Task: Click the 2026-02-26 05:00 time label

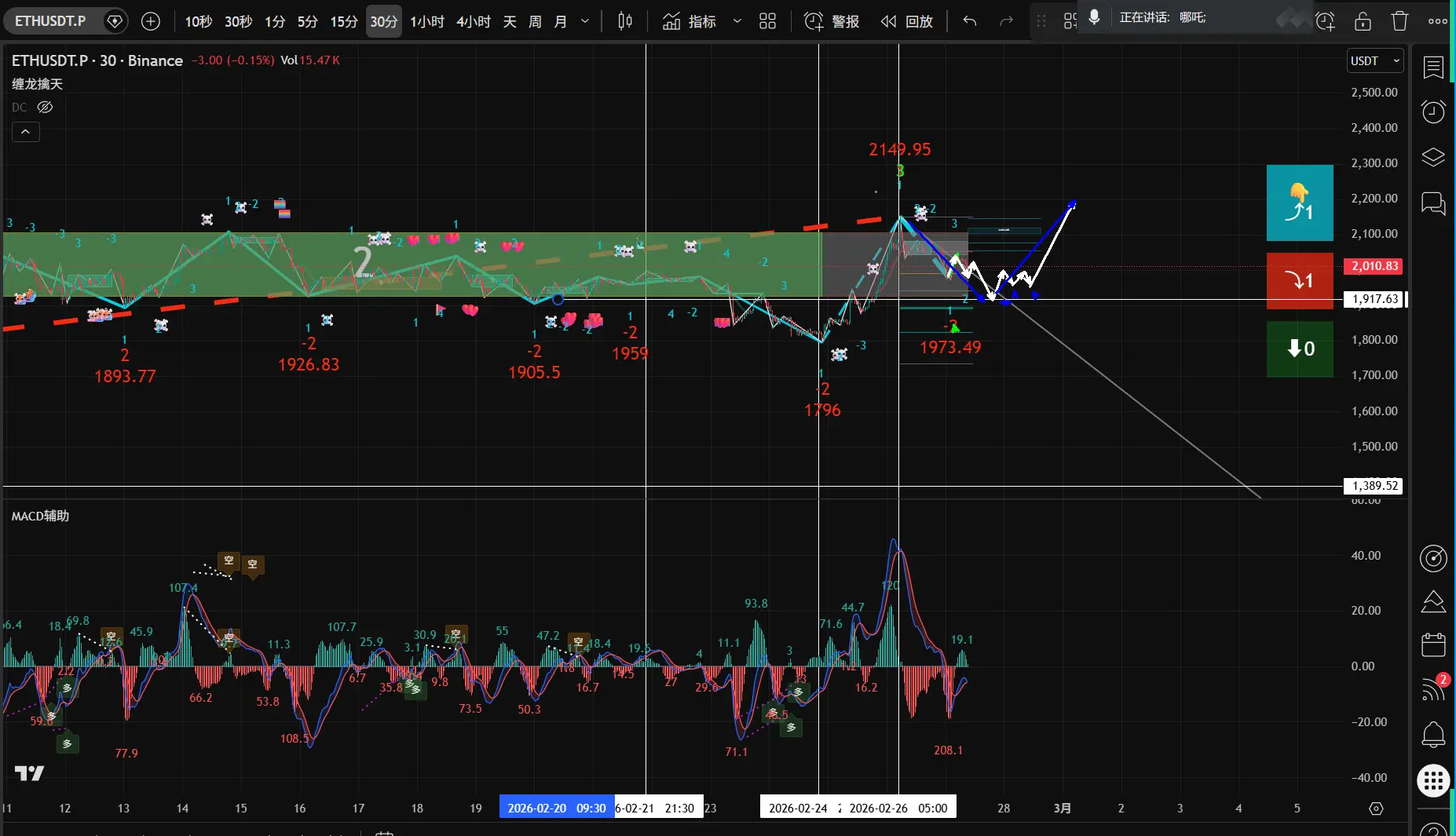Action: coord(898,808)
